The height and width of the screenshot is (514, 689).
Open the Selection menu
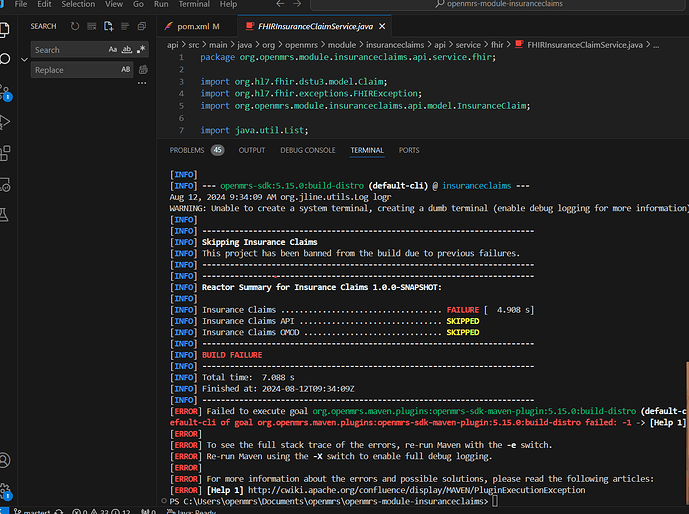[78, 4]
